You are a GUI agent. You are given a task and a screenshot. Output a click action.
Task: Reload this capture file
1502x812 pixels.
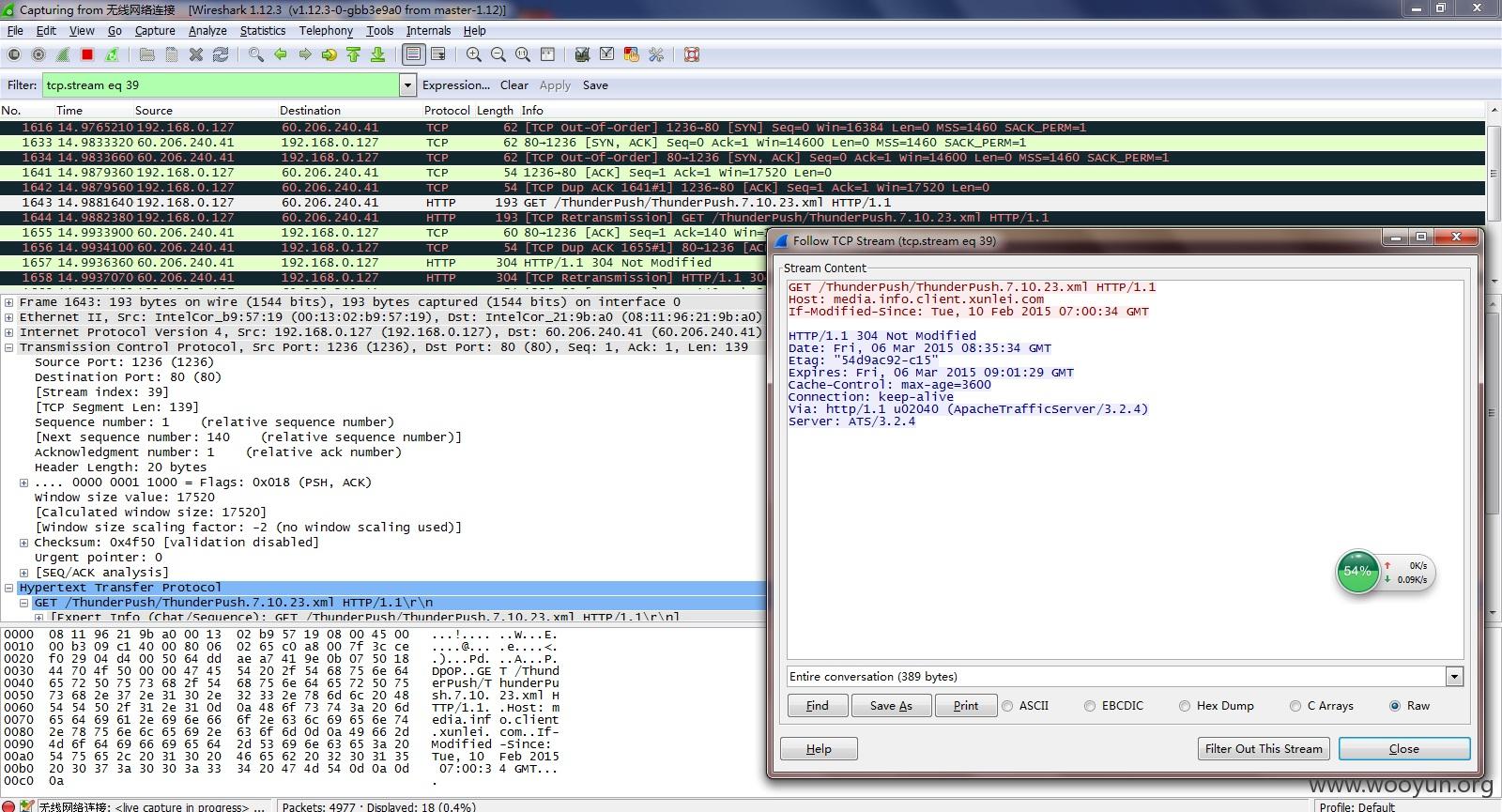pos(221,54)
